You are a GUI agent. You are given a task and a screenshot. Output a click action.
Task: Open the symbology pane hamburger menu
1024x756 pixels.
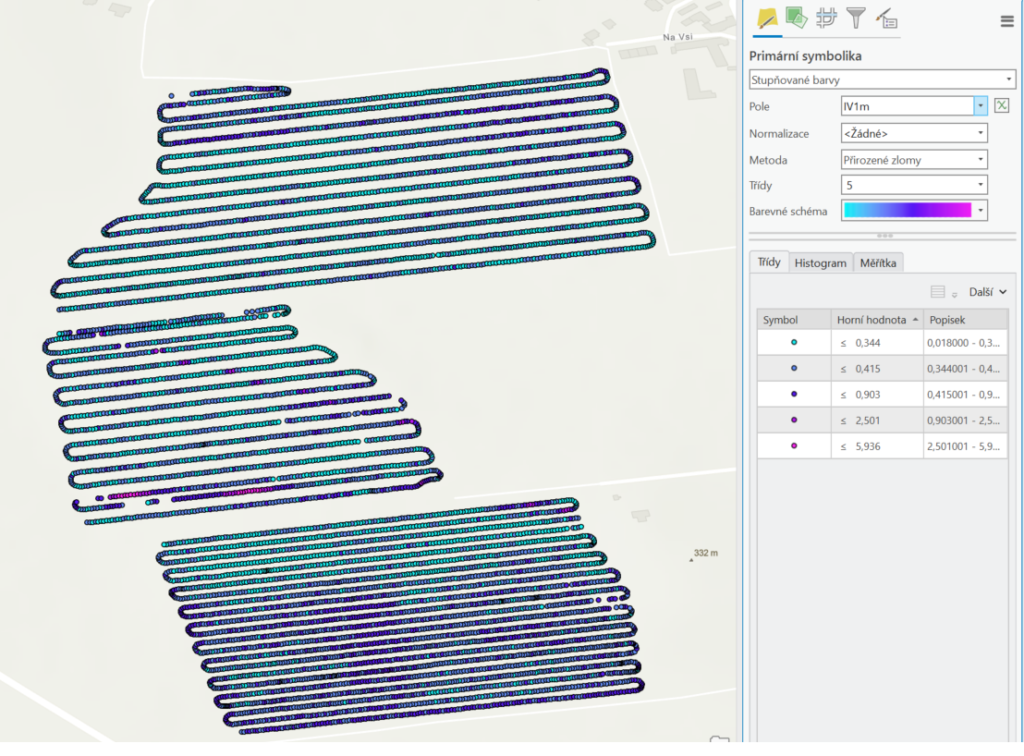pos(1007,20)
